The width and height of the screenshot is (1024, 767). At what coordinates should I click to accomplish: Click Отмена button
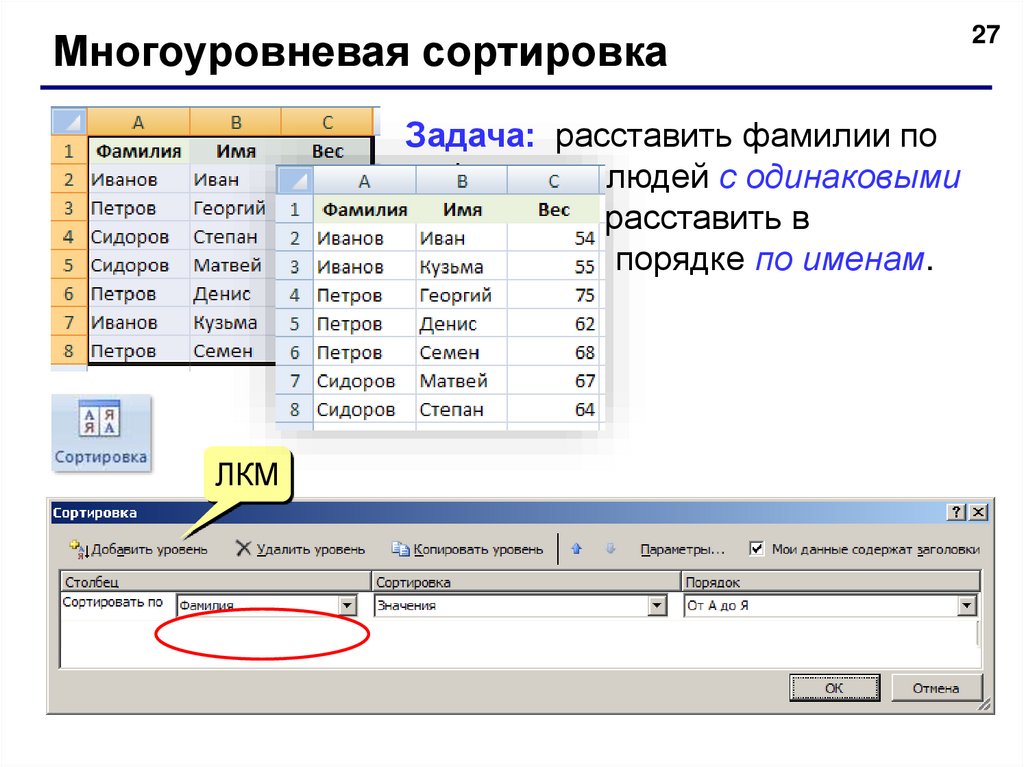pyautogui.click(x=936, y=688)
